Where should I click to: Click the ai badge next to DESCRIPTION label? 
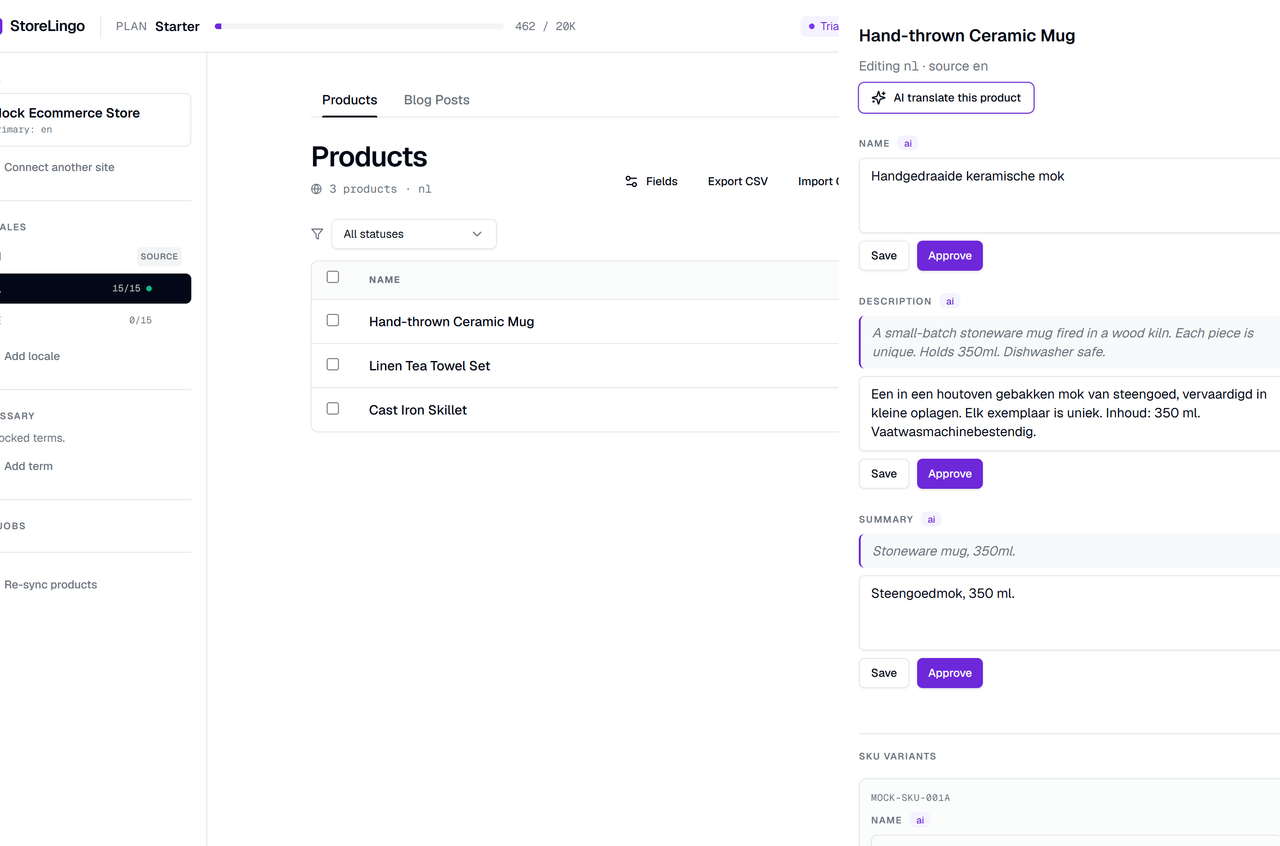point(950,301)
